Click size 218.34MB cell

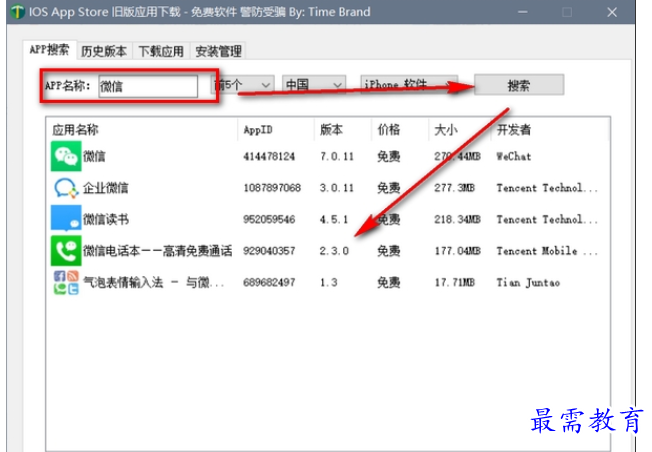457,219
